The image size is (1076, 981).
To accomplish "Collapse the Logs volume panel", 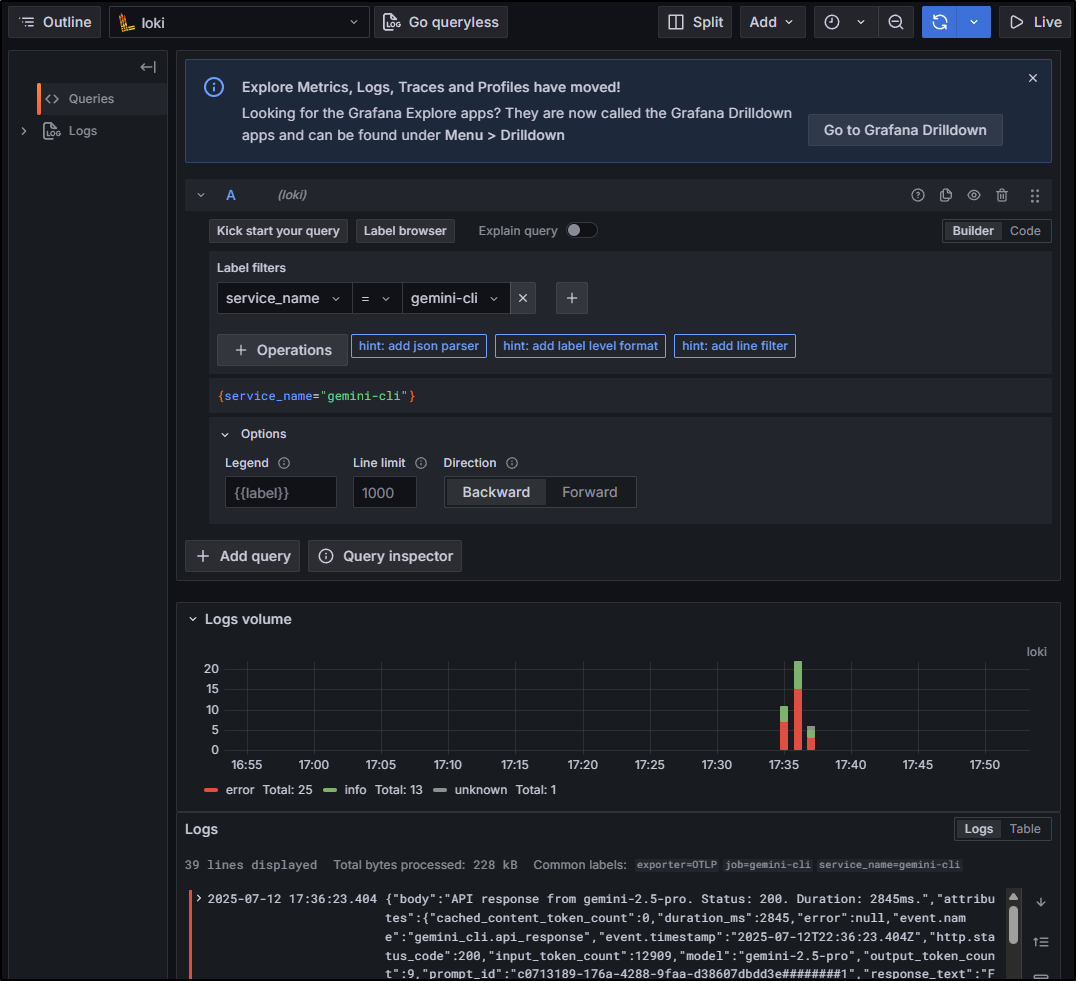I will click(x=193, y=619).
